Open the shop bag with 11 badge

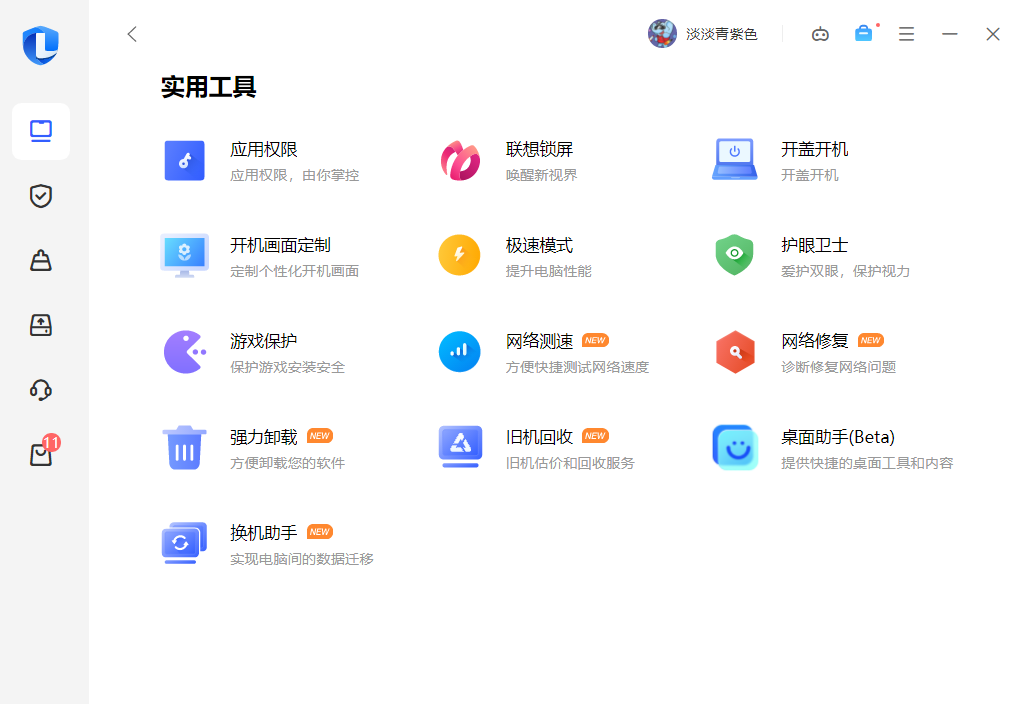coord(43,451)
